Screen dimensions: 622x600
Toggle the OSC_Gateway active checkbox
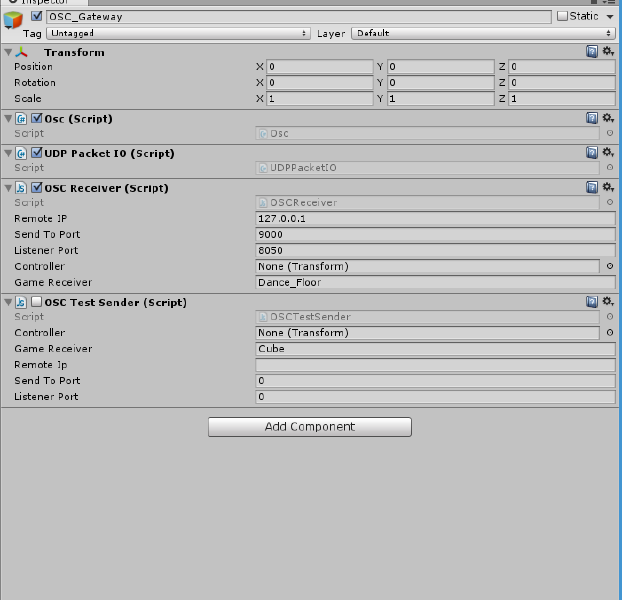pyautogui.click(x=37, y=17)
